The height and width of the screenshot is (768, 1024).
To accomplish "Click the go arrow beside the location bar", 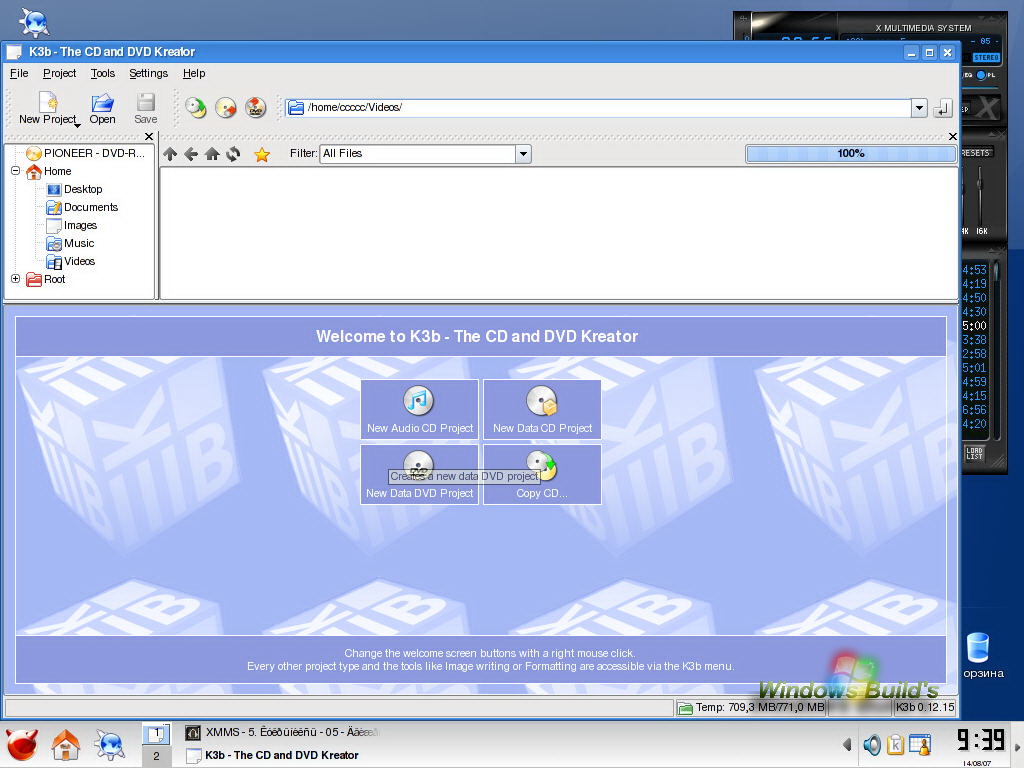I will 942,108.
